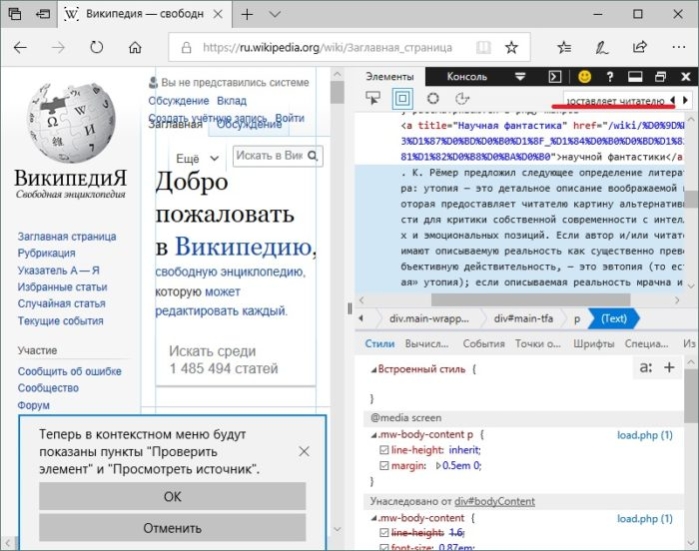
Task: Toggle DOM element highlighting boxes icon
Action: point(402,99)
